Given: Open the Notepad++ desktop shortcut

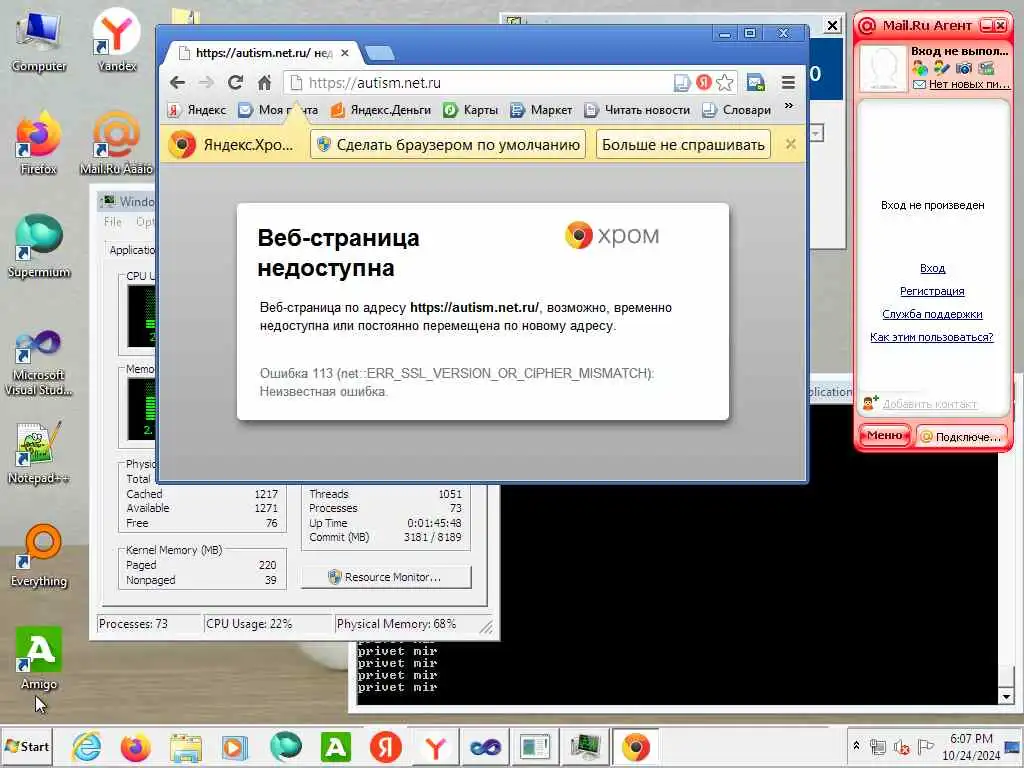Looking at the screenshot, I should [x=39, y=453].
